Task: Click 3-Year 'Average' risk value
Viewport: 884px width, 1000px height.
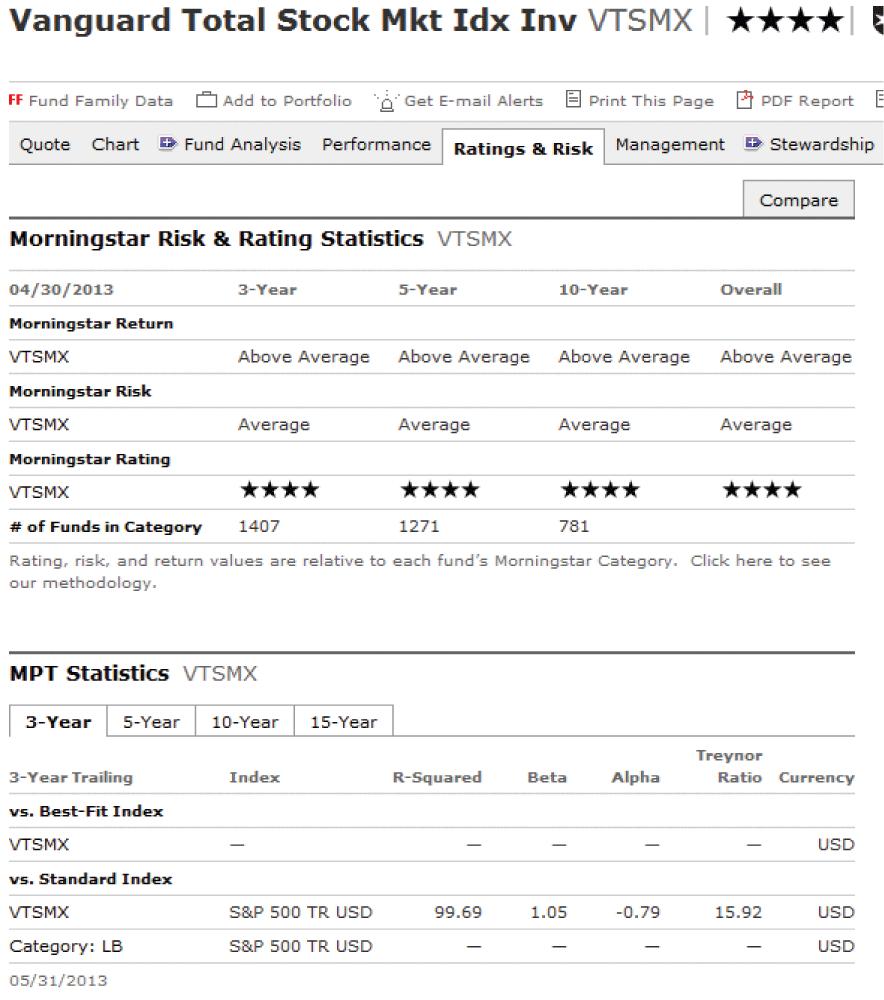Action: pos(274,424)
